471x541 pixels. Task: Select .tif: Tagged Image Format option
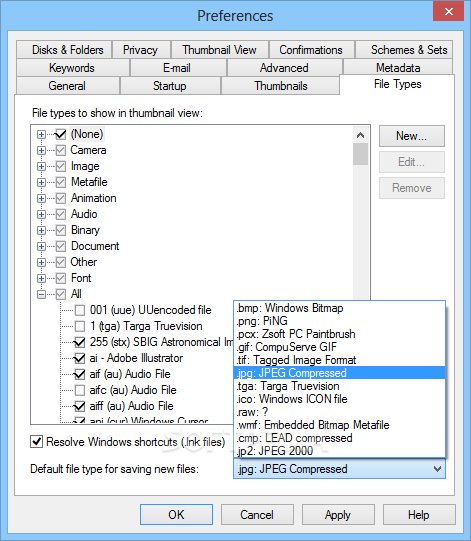(340, 360)
